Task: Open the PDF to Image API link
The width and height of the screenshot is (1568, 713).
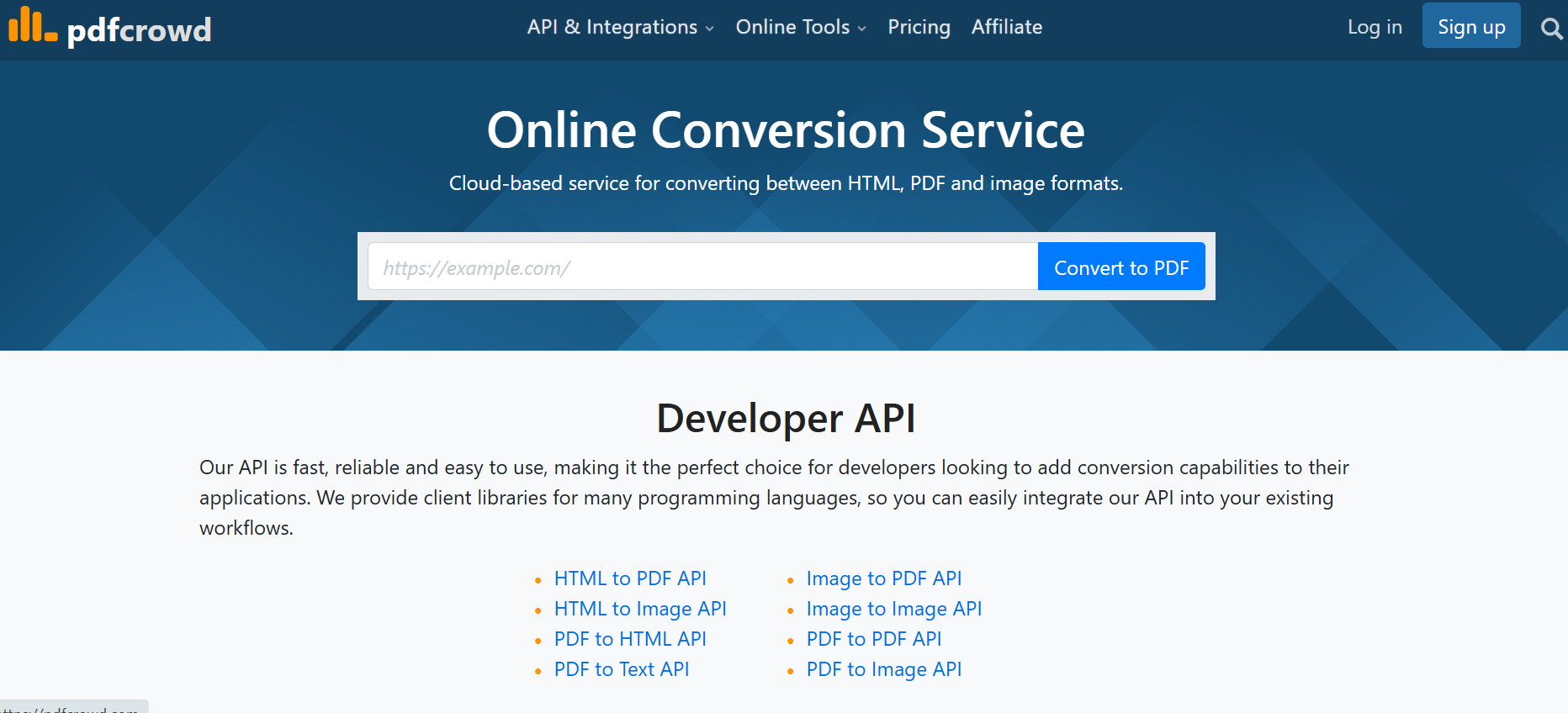Action: click(x=883, y=669)
